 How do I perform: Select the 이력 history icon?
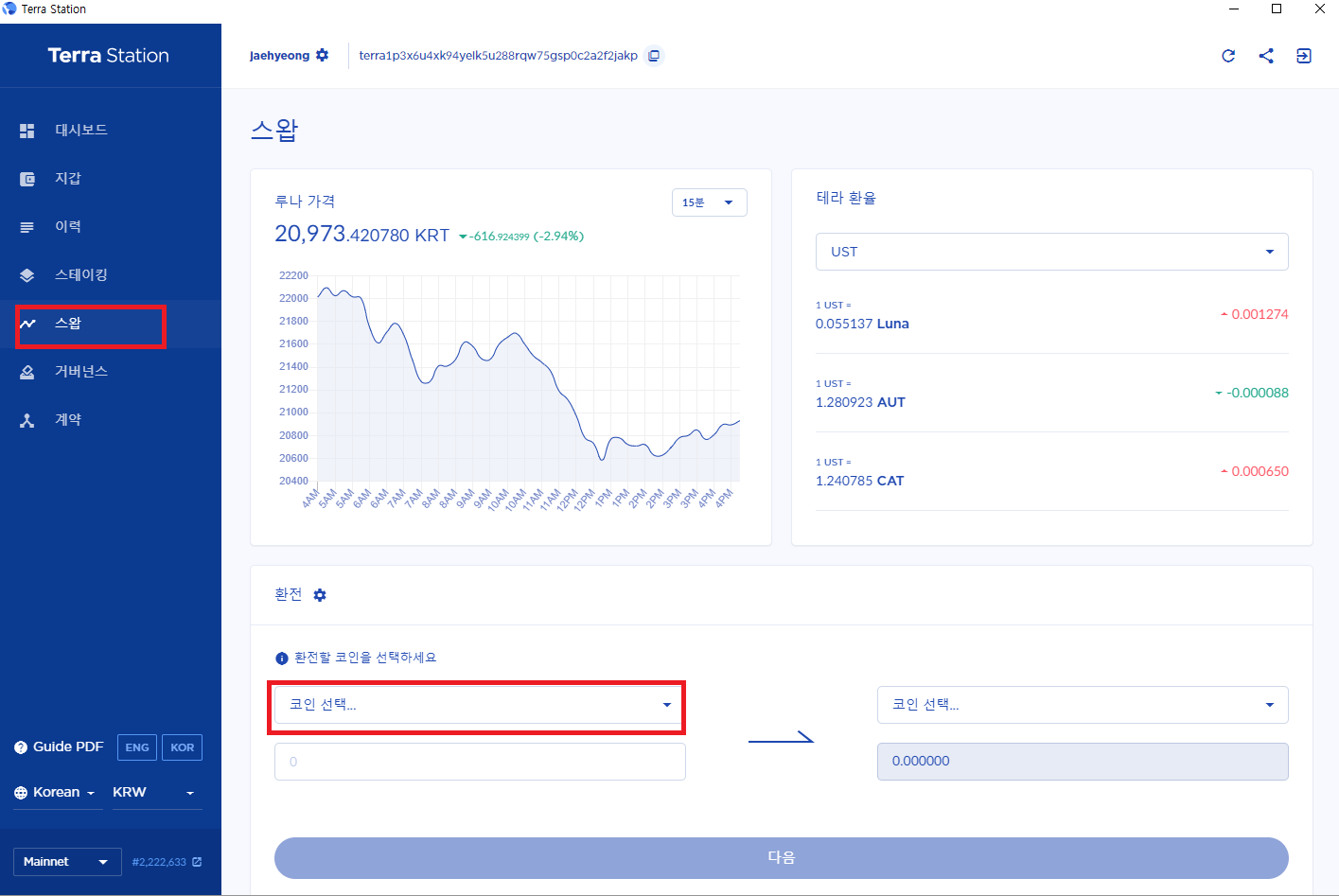[x=26, y=227]
